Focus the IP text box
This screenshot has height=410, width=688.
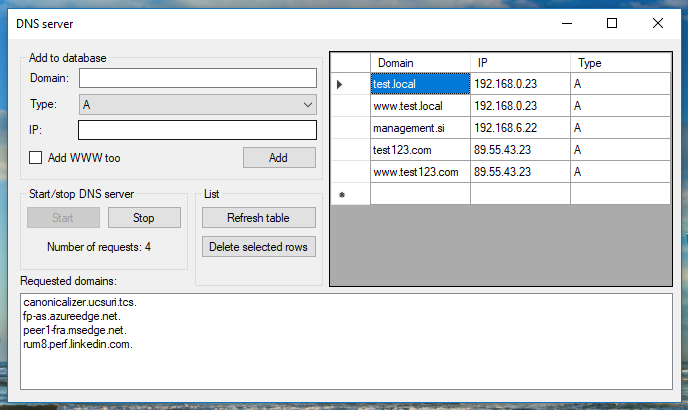(x=197, y=130)
